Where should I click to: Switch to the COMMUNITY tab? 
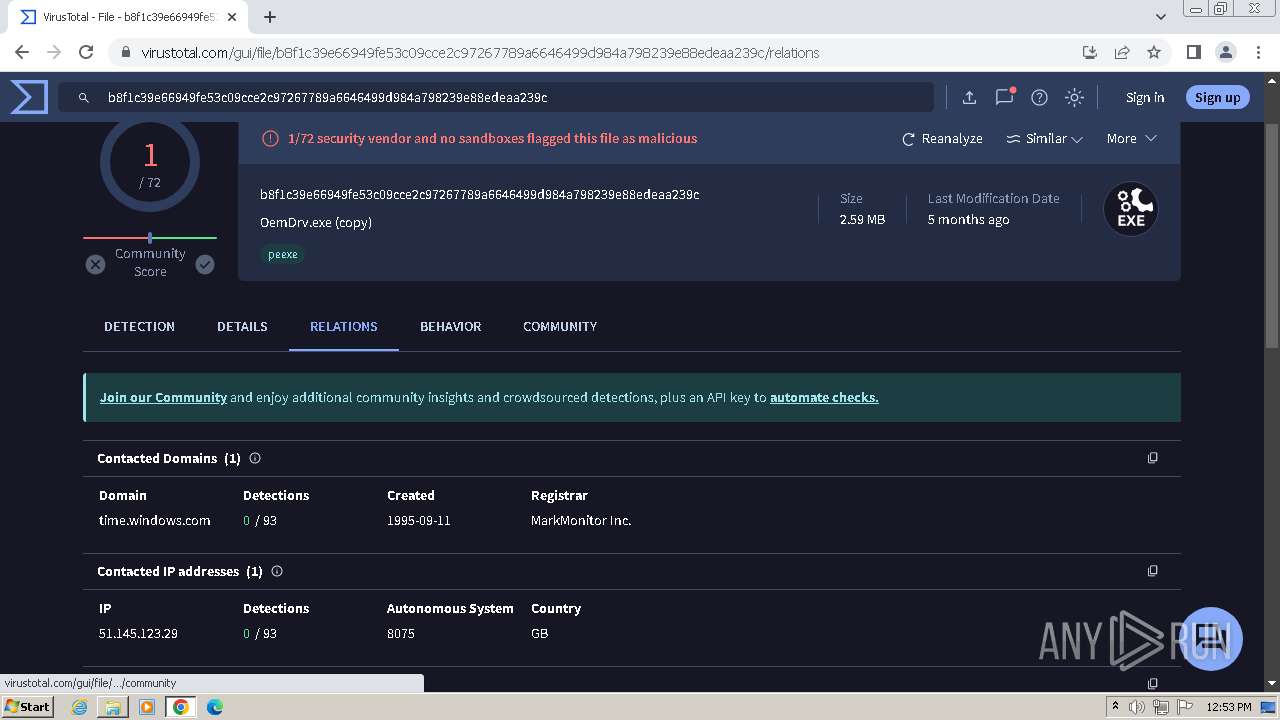(x=560, y=327)
